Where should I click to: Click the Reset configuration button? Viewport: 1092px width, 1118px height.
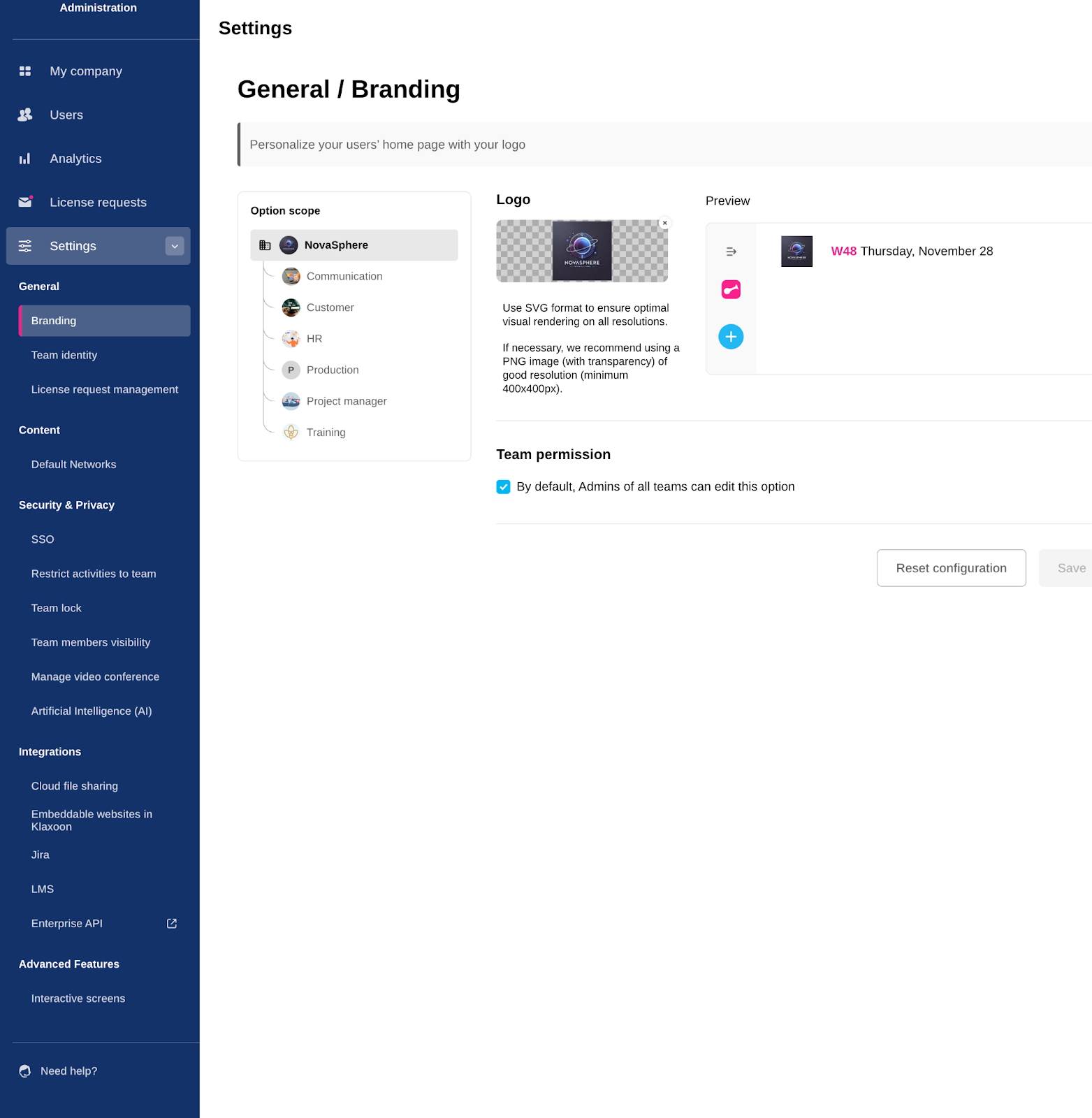click(951, 568)
